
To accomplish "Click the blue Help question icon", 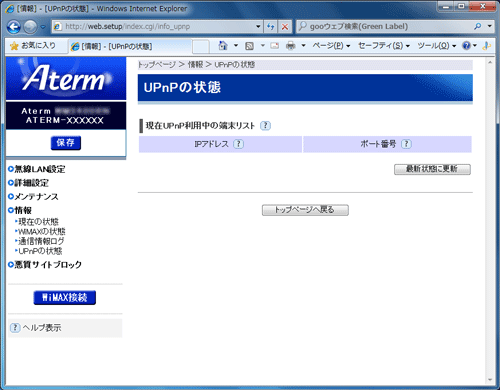I will [x=467, y=46].
